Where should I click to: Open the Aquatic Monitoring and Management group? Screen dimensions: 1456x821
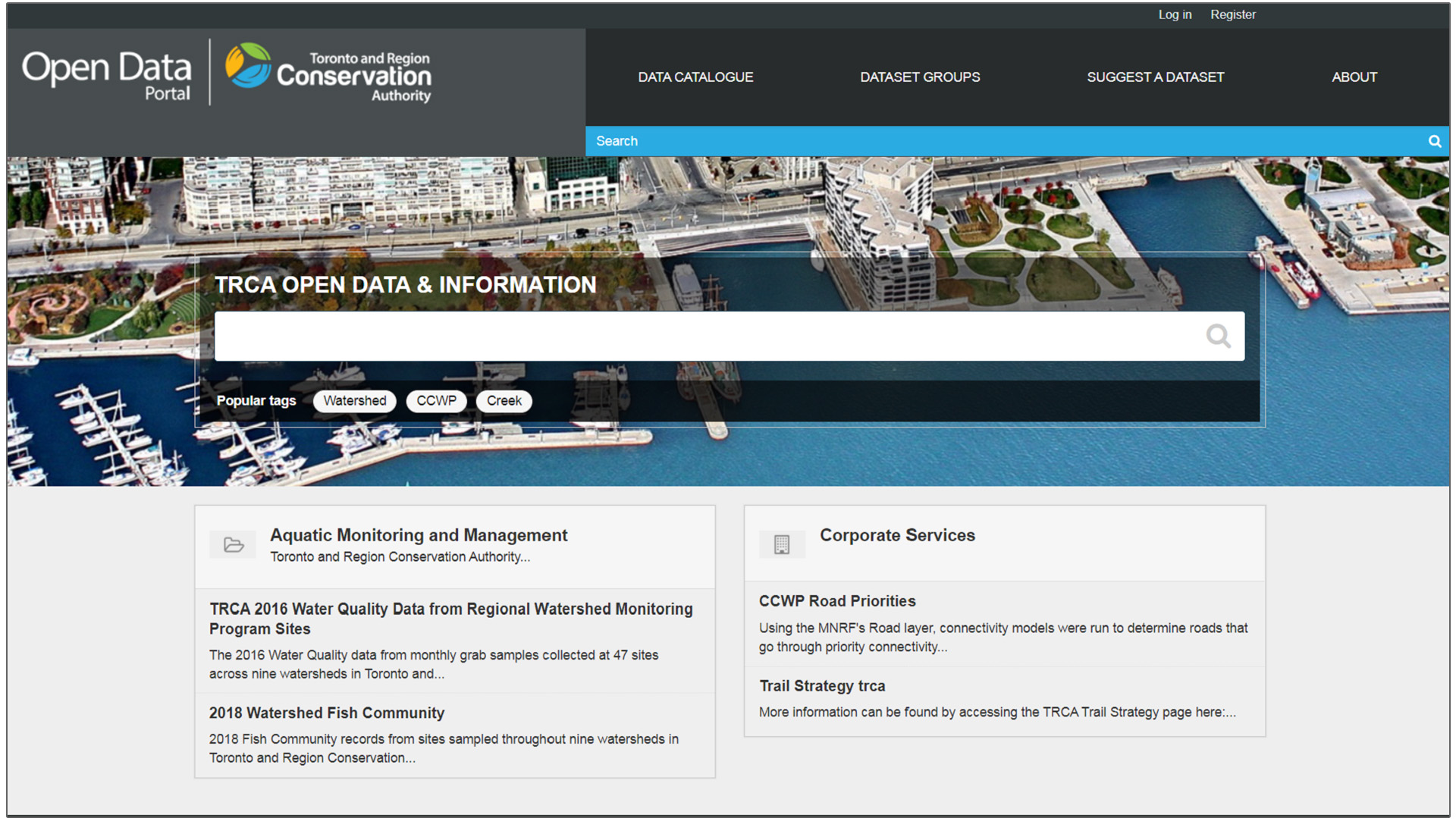tap(419, 535)
